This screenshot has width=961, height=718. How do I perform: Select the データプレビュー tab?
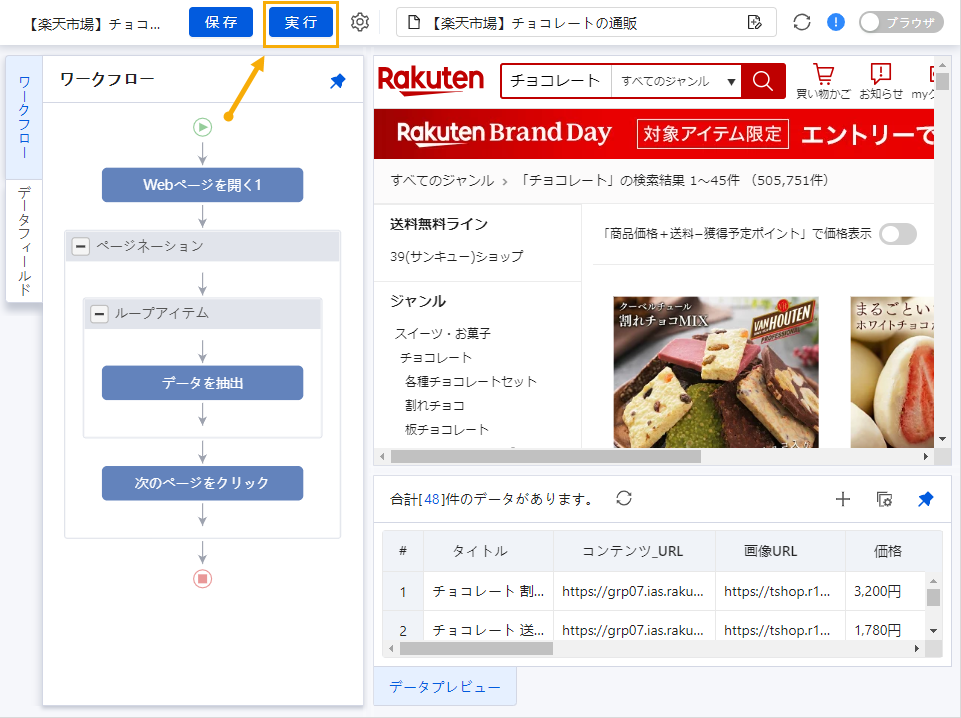(445, 687)
